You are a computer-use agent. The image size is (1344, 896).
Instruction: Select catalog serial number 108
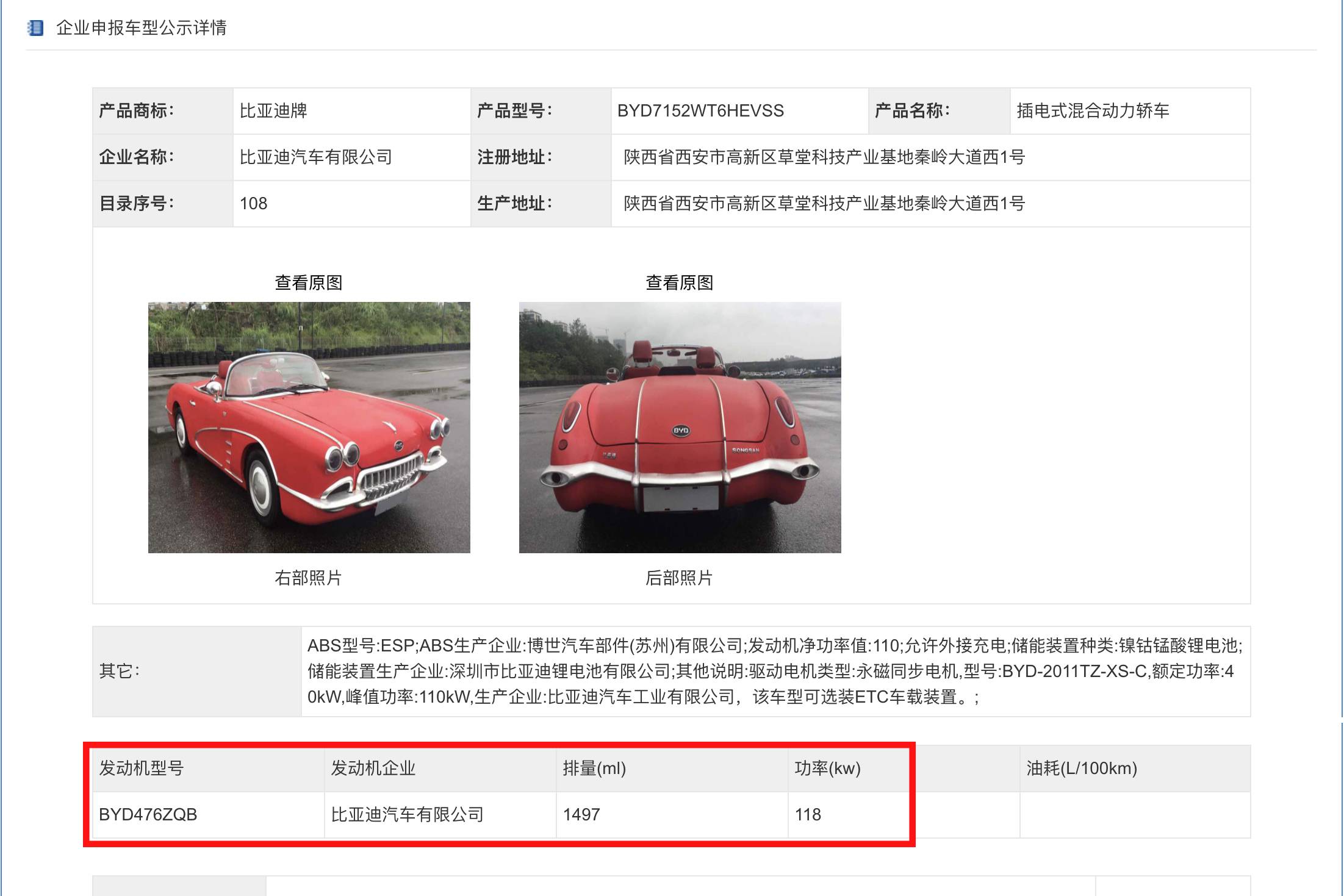(x=254, y=204)
